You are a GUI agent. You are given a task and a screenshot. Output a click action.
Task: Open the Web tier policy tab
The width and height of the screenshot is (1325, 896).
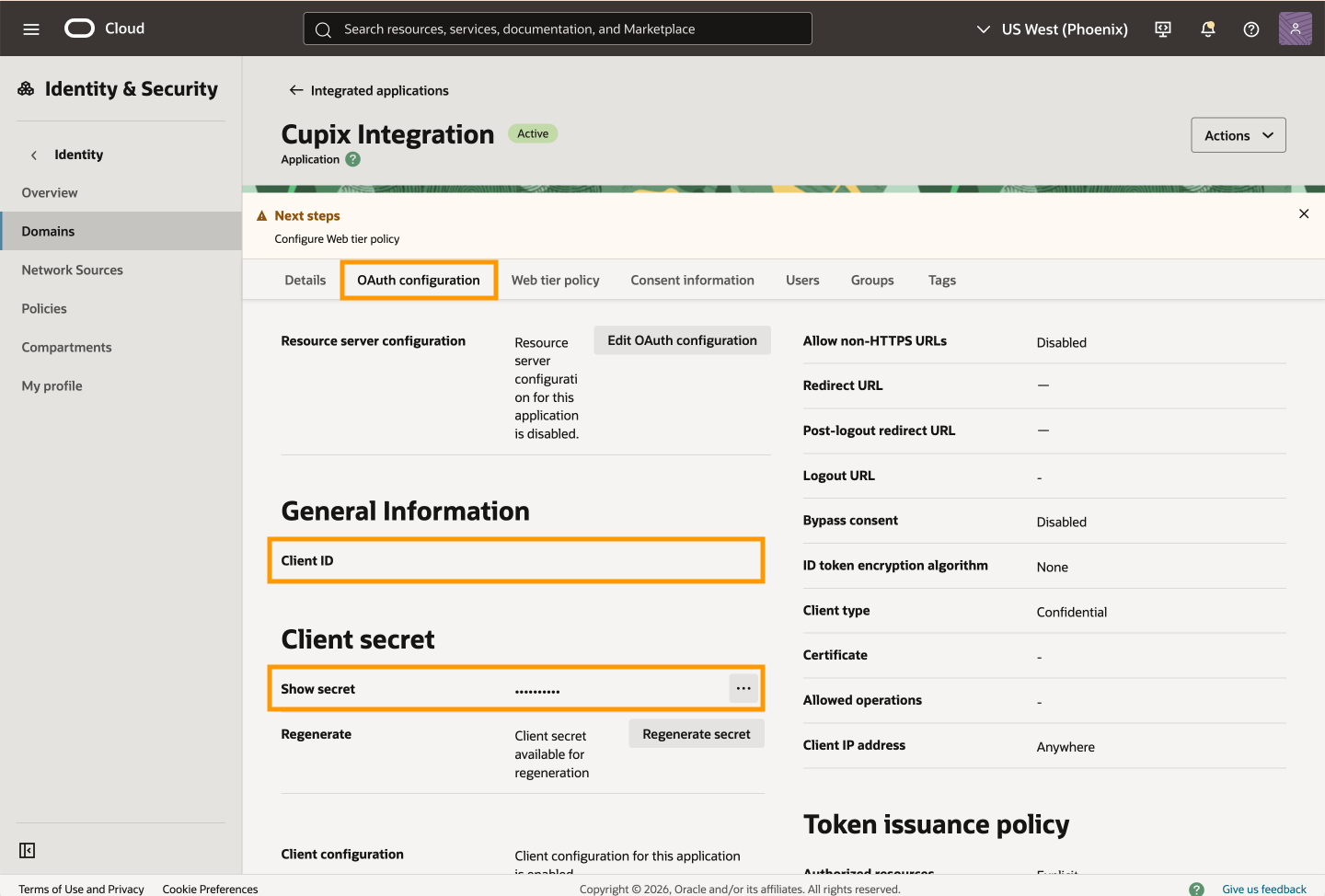click(556, 280)
